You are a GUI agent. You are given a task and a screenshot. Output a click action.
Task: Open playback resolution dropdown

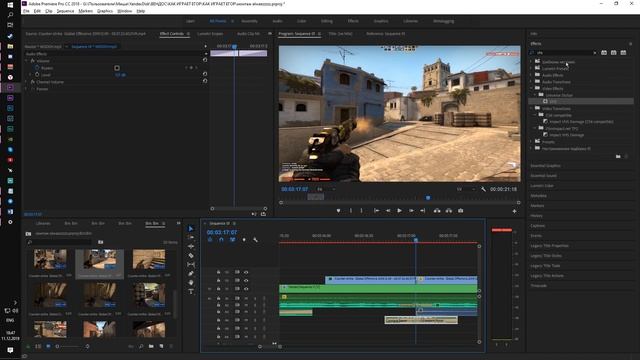coord(466,189)
